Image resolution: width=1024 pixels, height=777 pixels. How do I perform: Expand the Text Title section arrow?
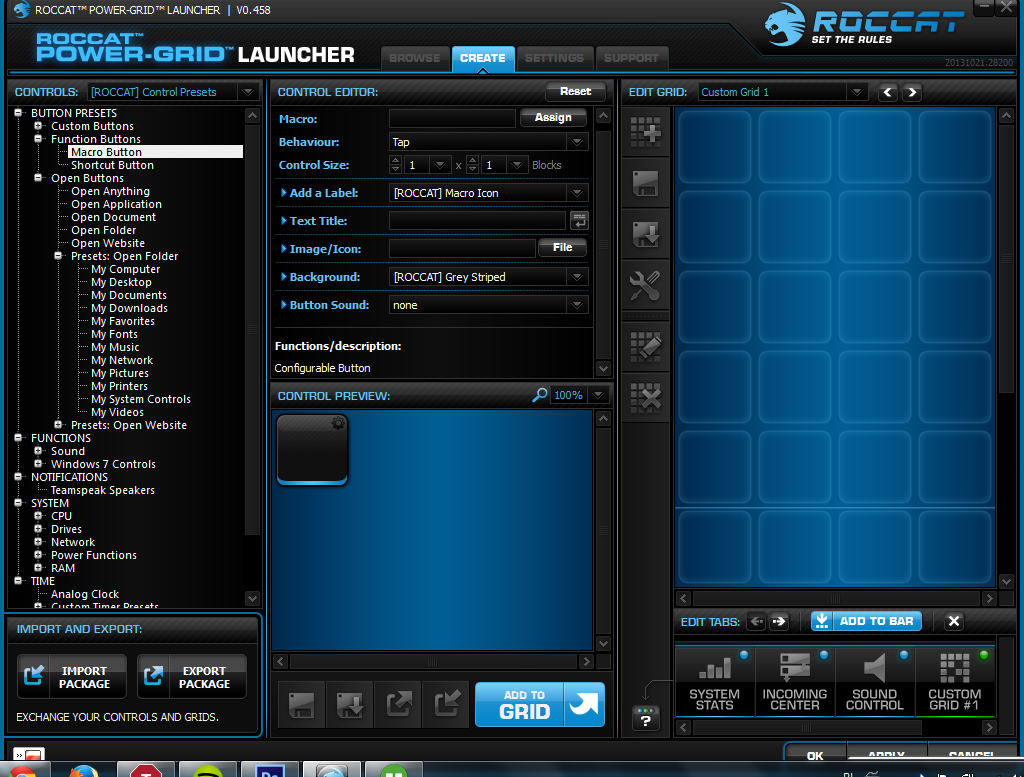click(x=283, y=221)
